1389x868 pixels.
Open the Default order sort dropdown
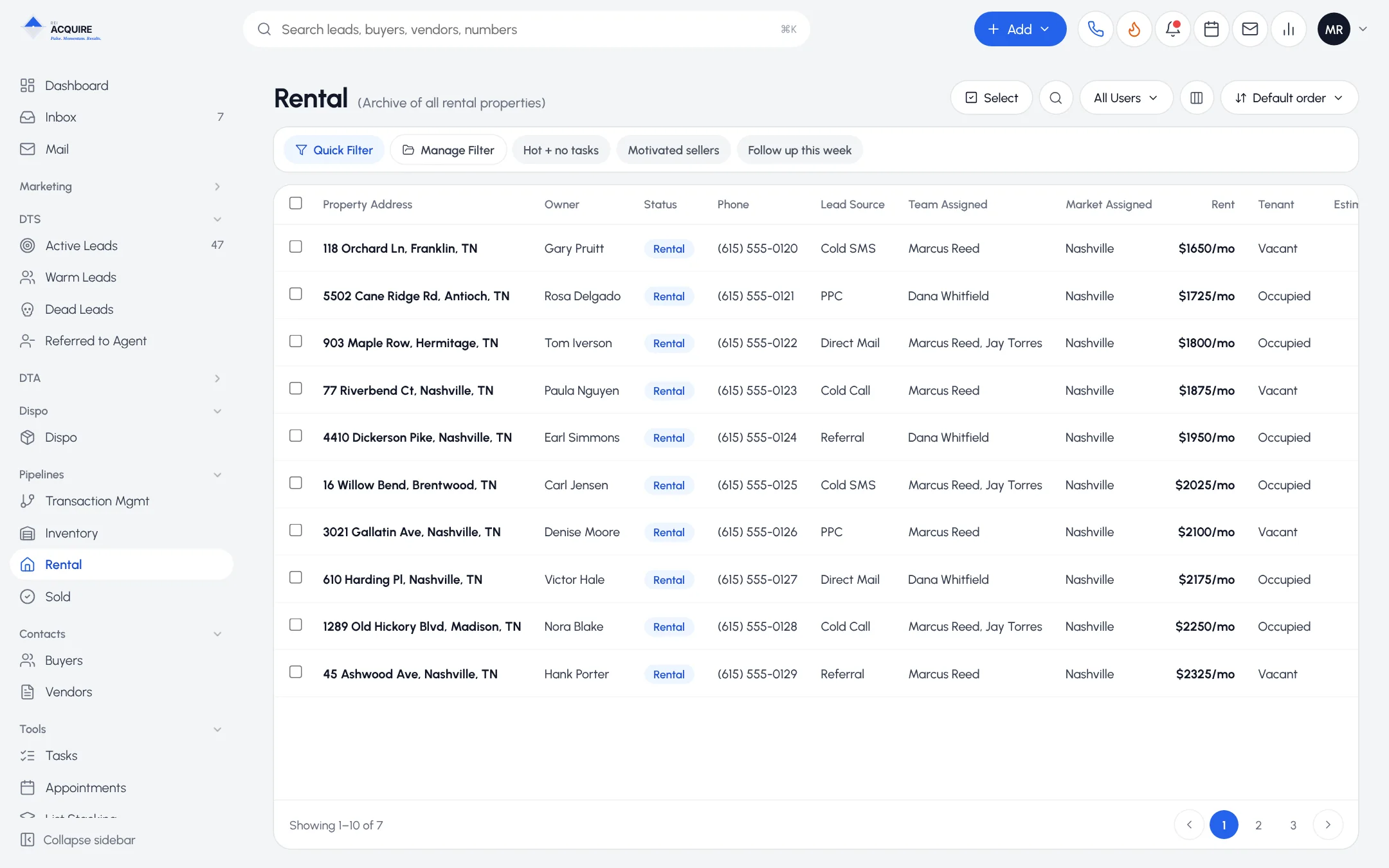1289,98
